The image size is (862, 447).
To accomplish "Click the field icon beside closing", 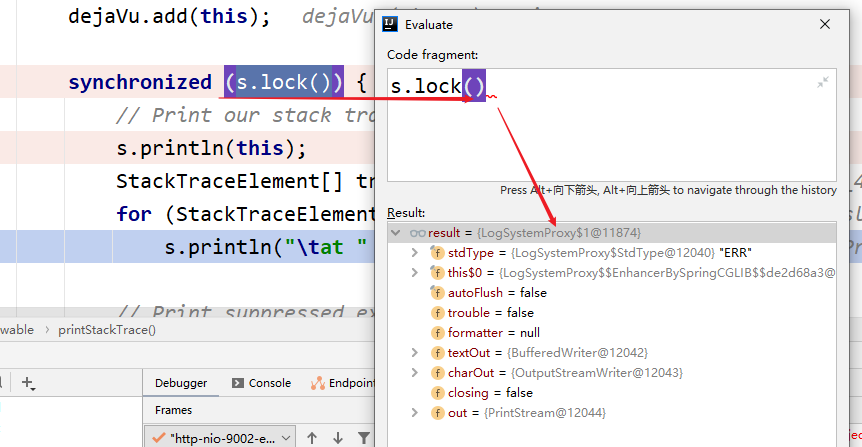I will pyautogui.click(x=437, y=393).
